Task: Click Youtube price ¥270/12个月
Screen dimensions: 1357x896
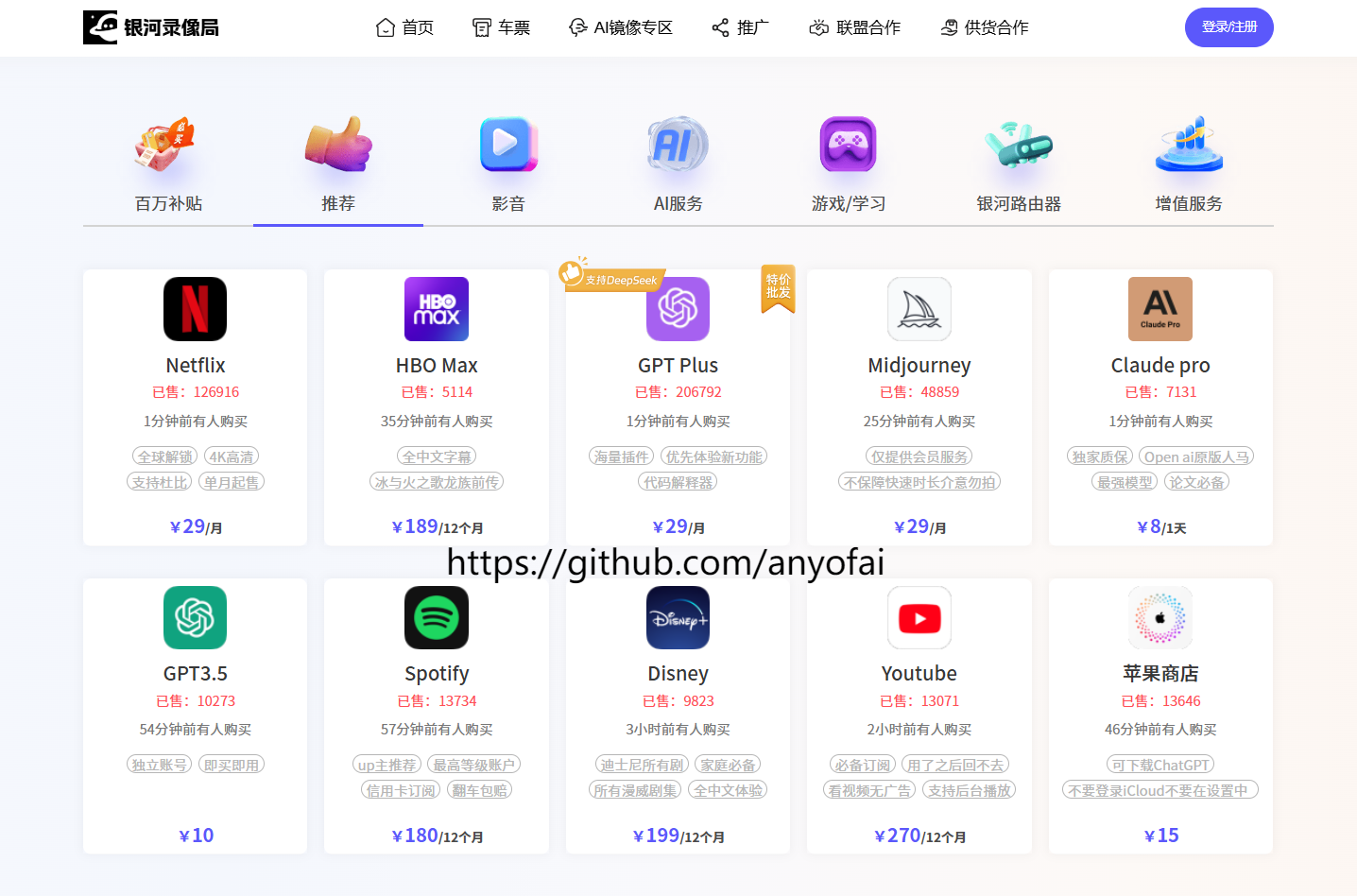Action: [x=919, y=836]
